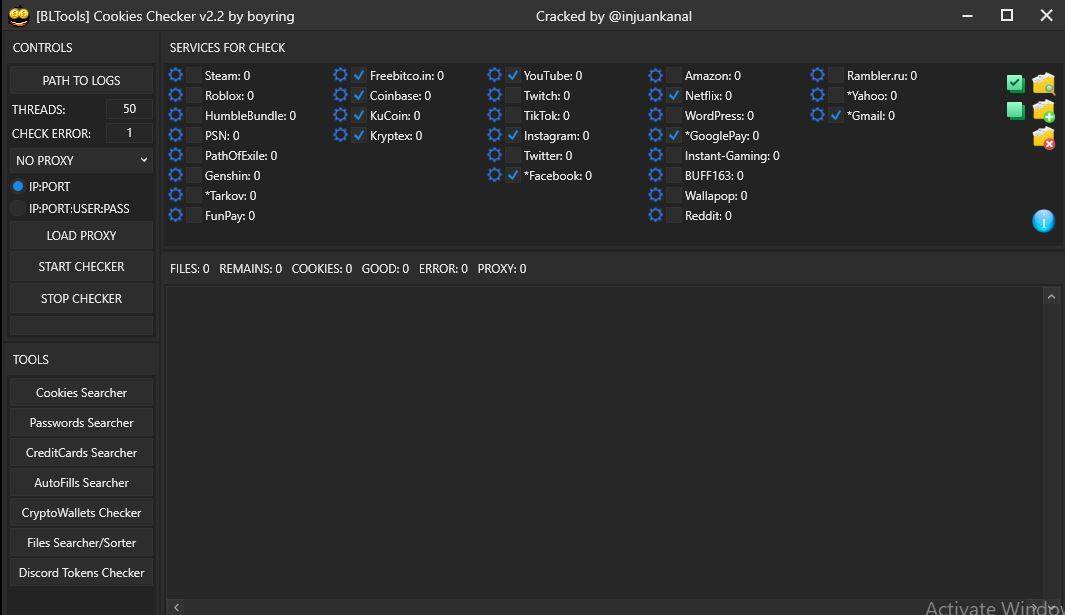Image resolution: width=1065 pixels, height=615 pixels.
Task: Expand the log panel left chevron
Action: coord(176,607)
